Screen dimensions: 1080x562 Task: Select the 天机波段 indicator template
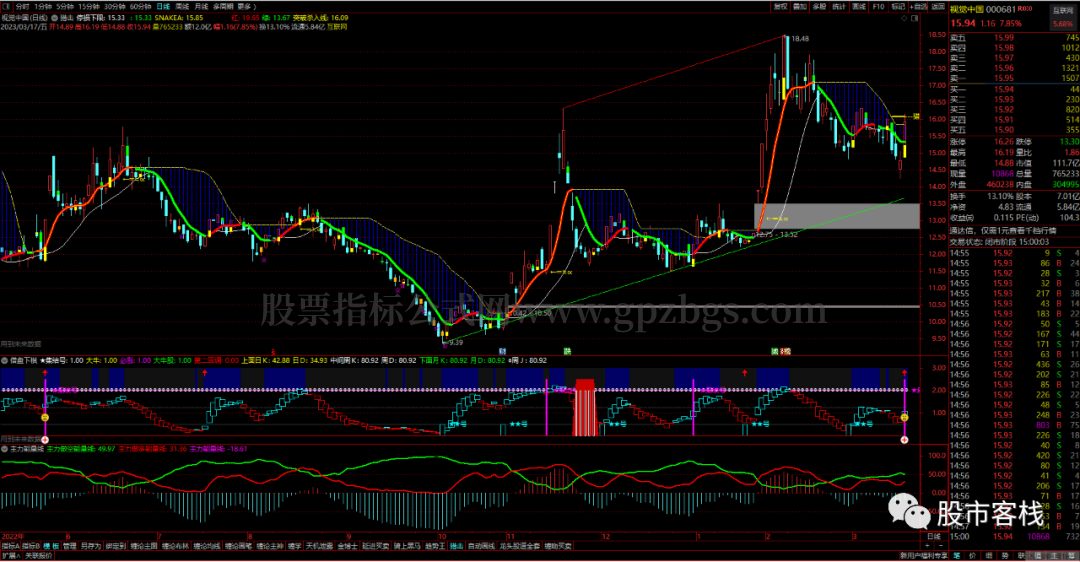(x=320, y=546)
